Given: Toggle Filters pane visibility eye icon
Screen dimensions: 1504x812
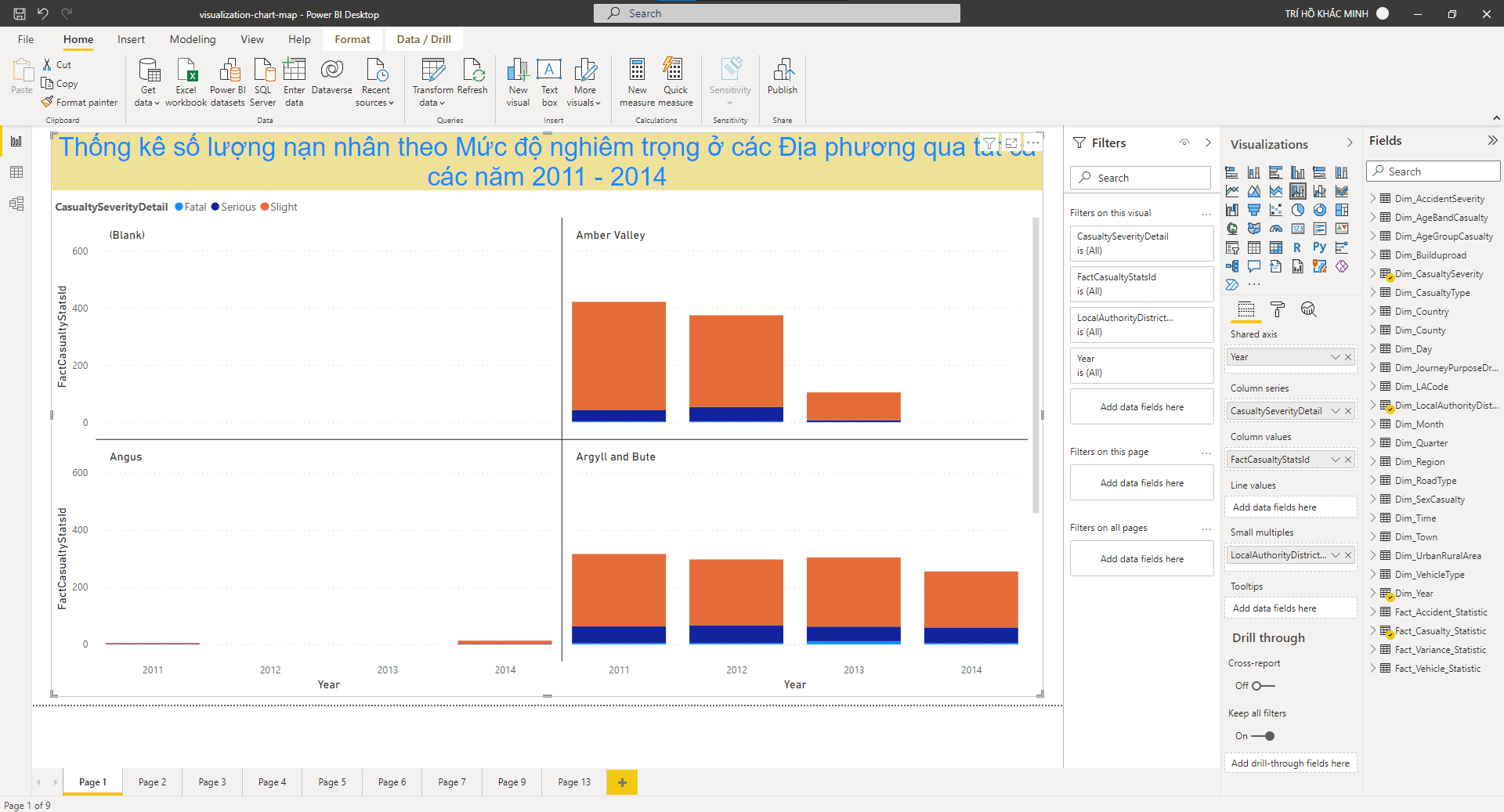Looking at the screenshot, I should point(1184,143).
